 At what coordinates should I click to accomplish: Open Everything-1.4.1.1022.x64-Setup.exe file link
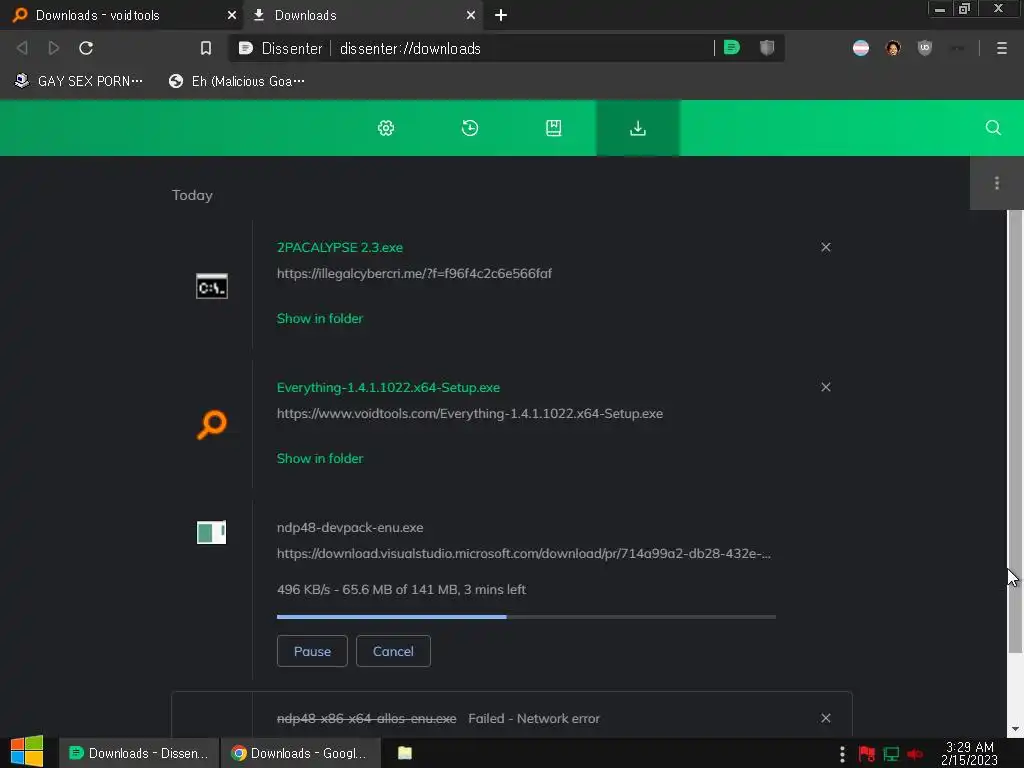(388, 387)
